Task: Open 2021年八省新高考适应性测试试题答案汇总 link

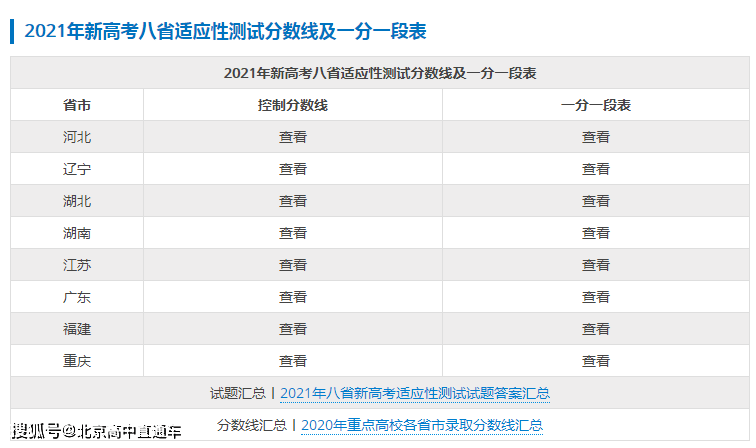Action: coord(414,393)
